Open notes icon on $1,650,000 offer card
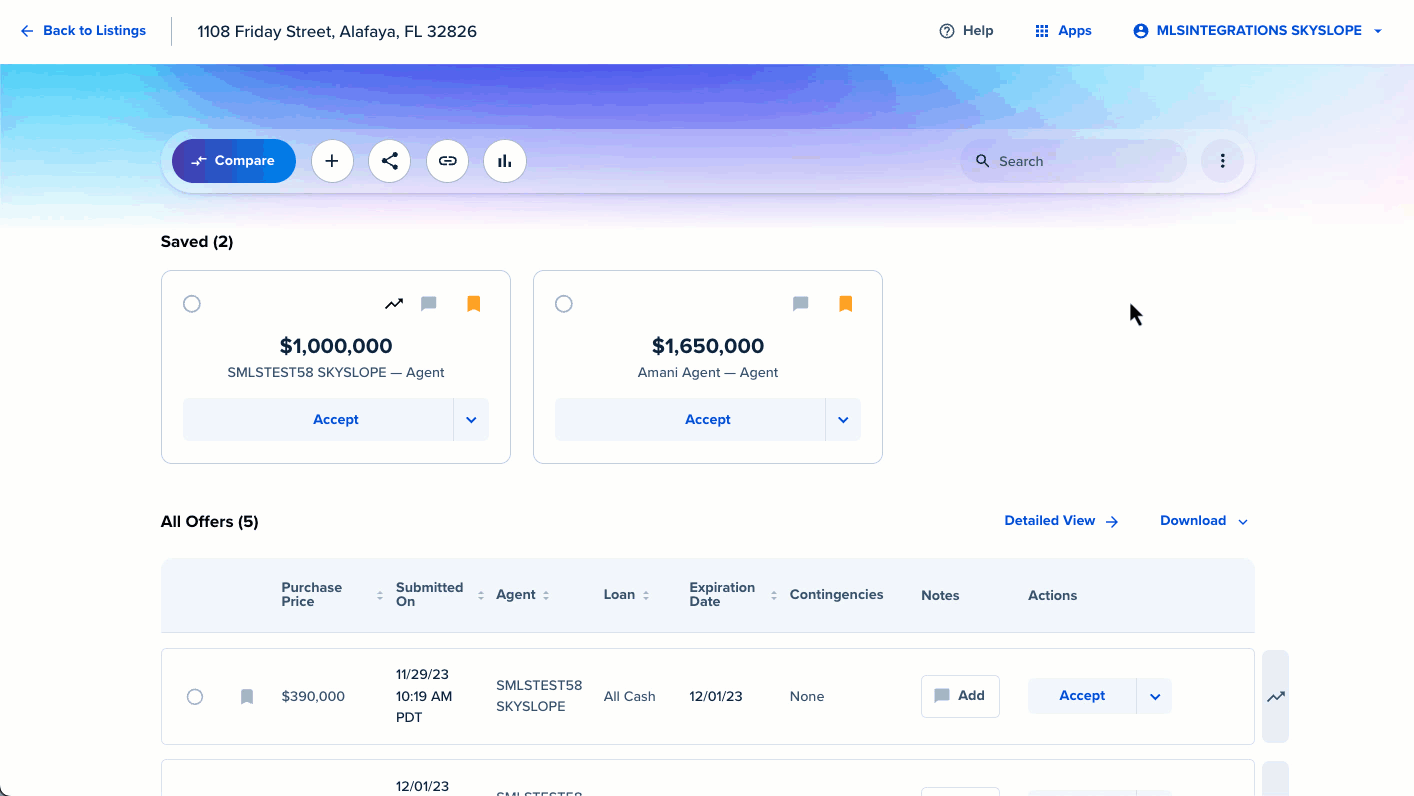Viewport: 1414px width, 796px height. coord(801,304)
